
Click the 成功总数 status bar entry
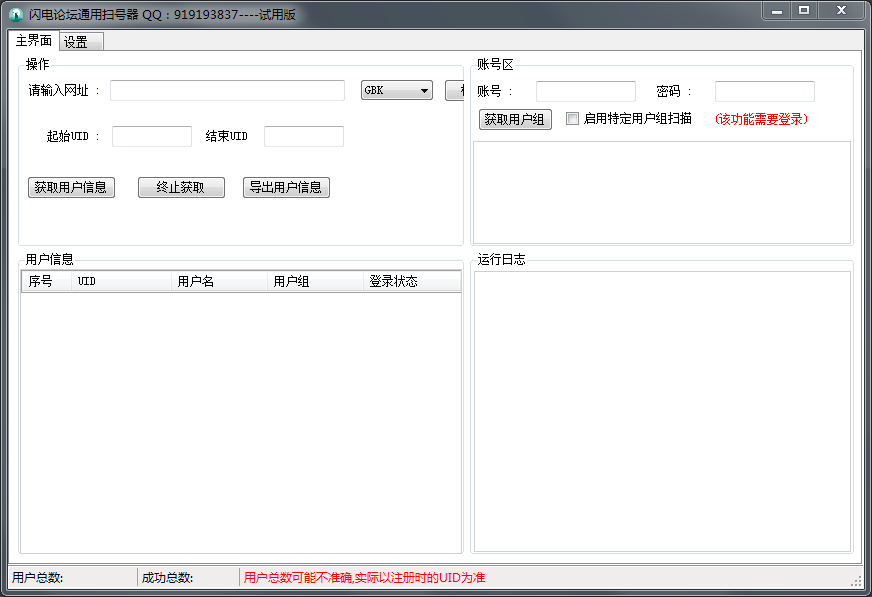(189, 578)
